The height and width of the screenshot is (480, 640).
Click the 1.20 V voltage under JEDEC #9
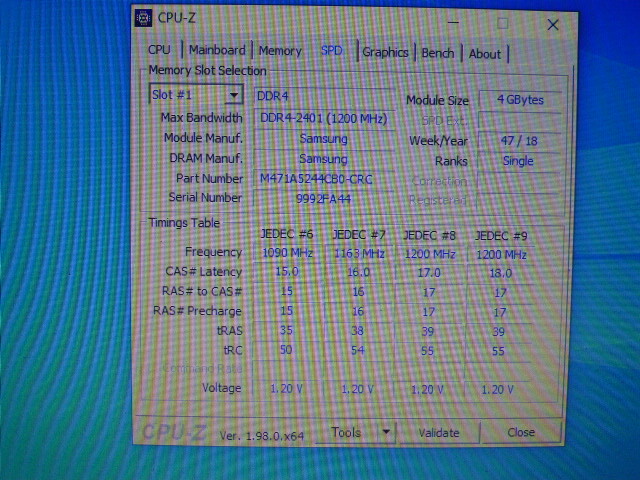pos(498,390)
